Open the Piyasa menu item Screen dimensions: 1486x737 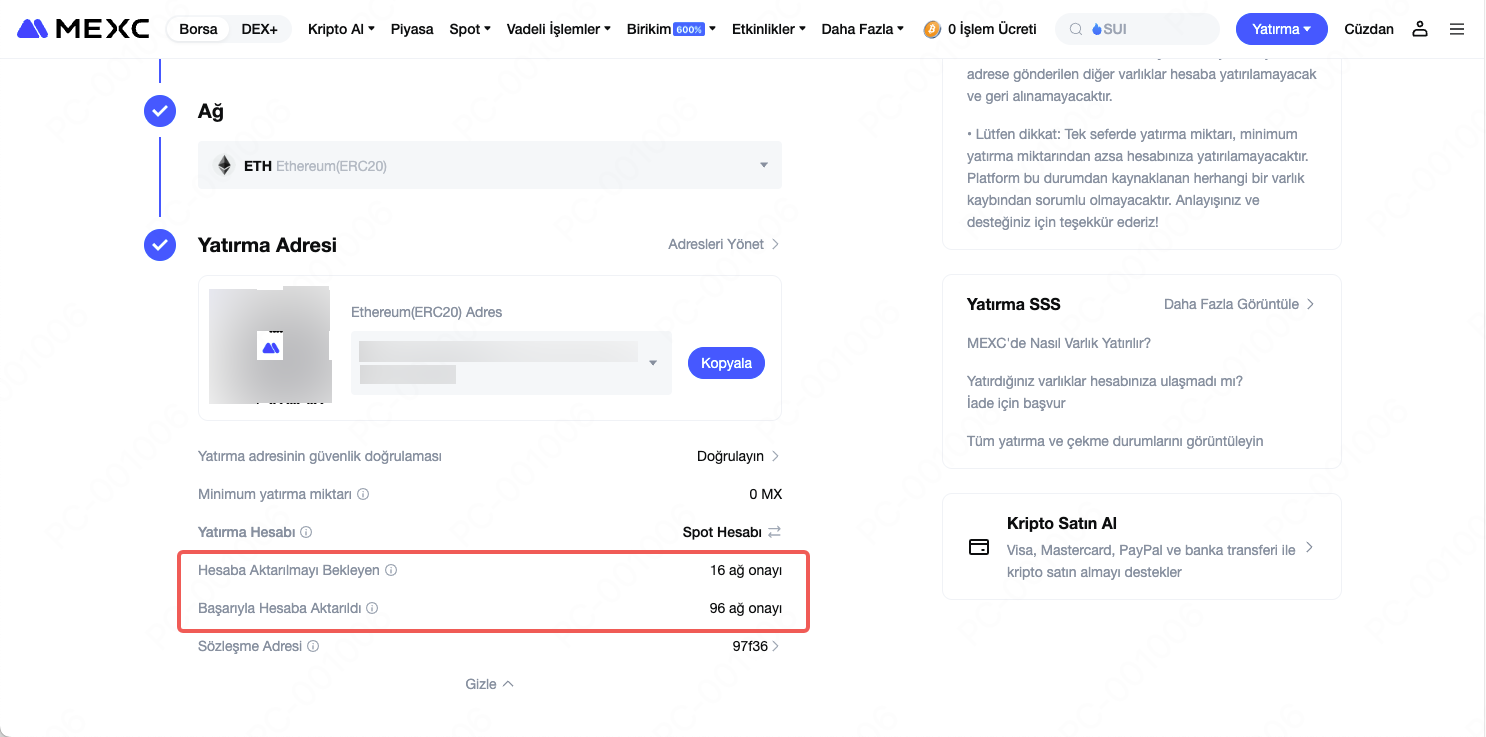pyautogui.click(x=411, y=29)
